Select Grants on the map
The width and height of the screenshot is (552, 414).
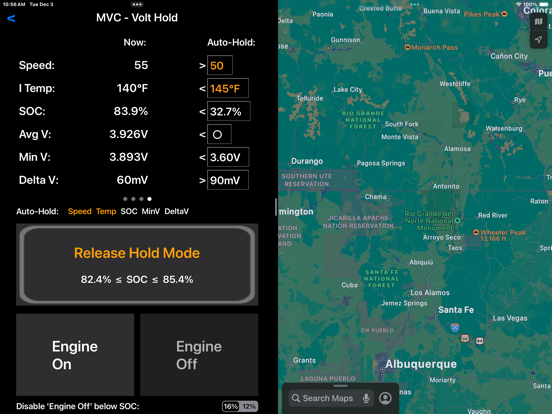305,360
